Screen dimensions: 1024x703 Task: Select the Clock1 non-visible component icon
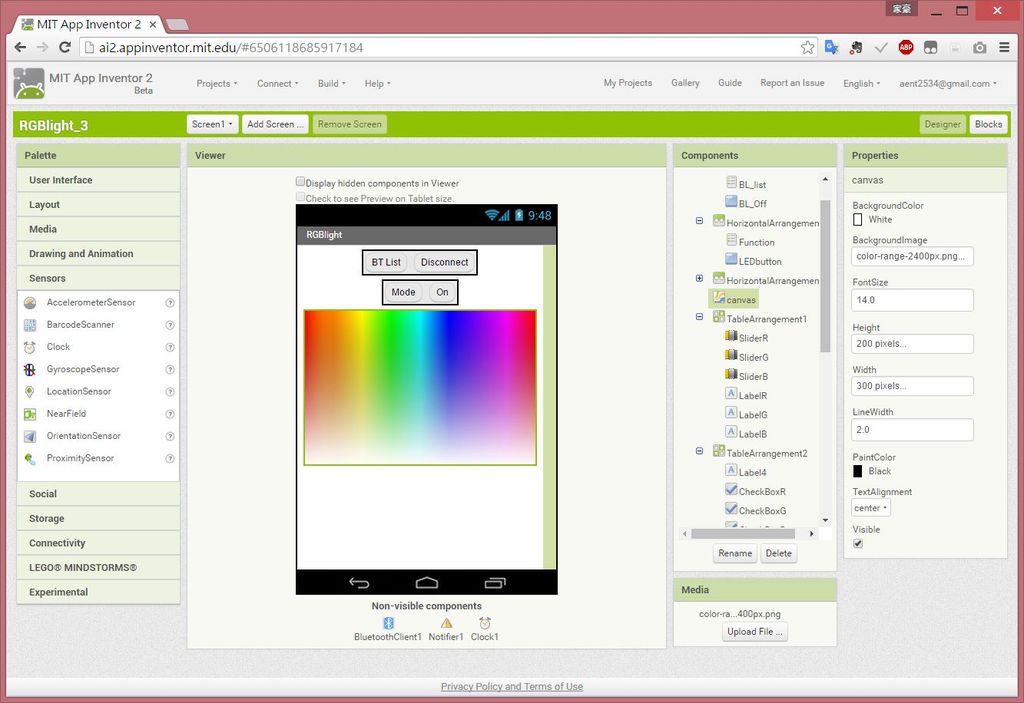pyautogui.click(x=485, y=623)
